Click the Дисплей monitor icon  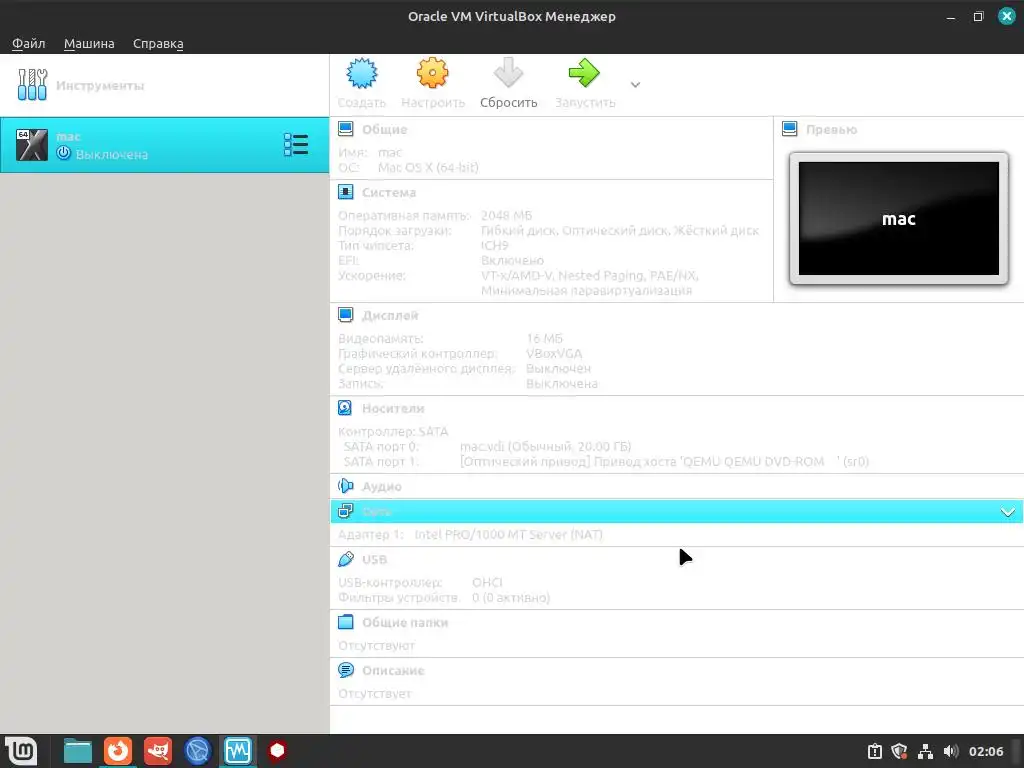pyautogui.click(x=345, y=315)
